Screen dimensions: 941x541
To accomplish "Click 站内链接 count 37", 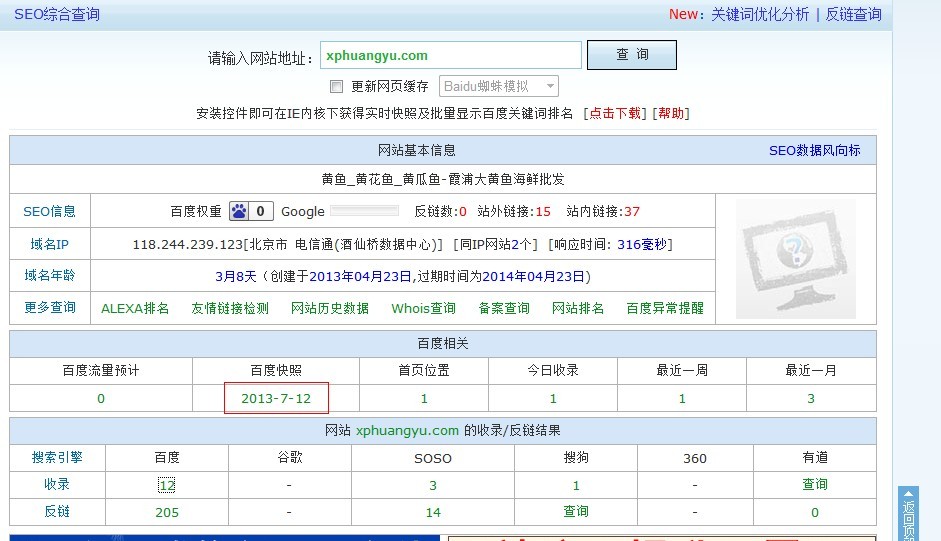I will pos(632,211).
